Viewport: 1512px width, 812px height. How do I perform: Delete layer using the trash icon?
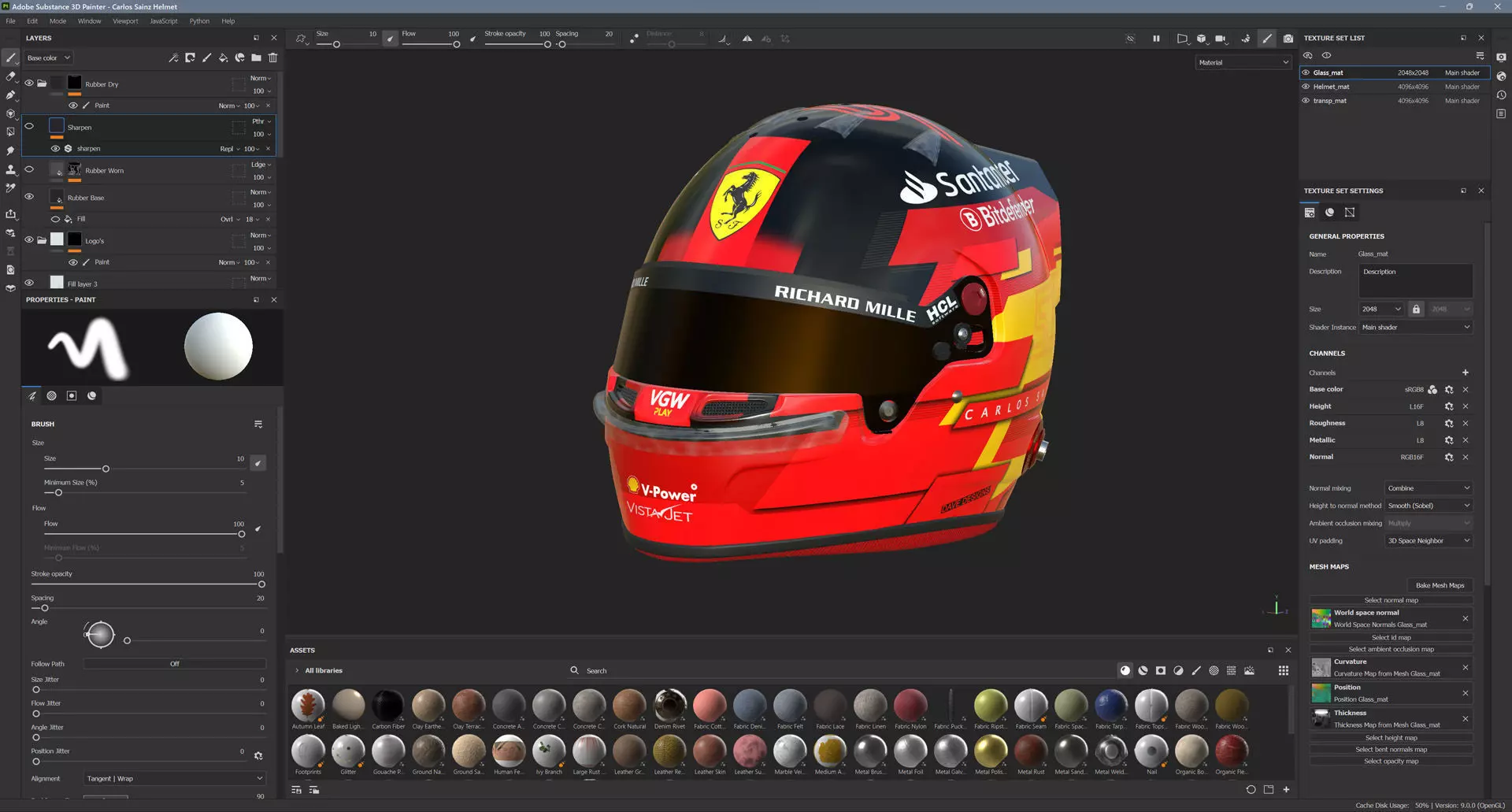[x=272, y=57]
